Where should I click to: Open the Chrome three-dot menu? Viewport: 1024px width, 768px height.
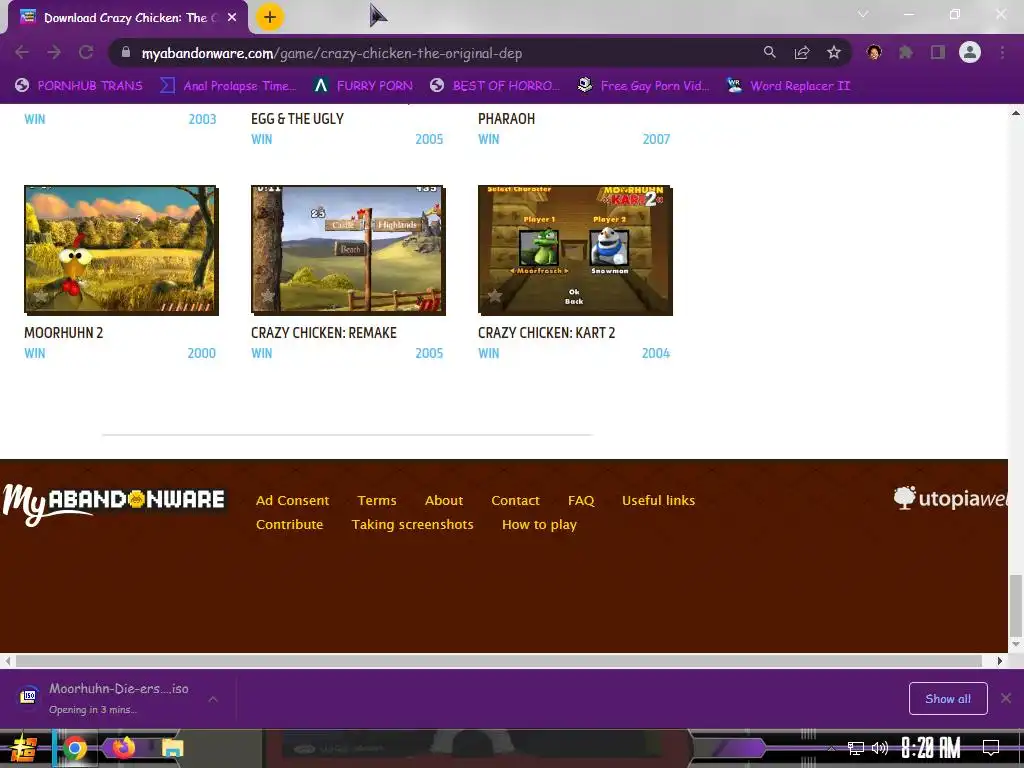click(x=1002, y=53)
